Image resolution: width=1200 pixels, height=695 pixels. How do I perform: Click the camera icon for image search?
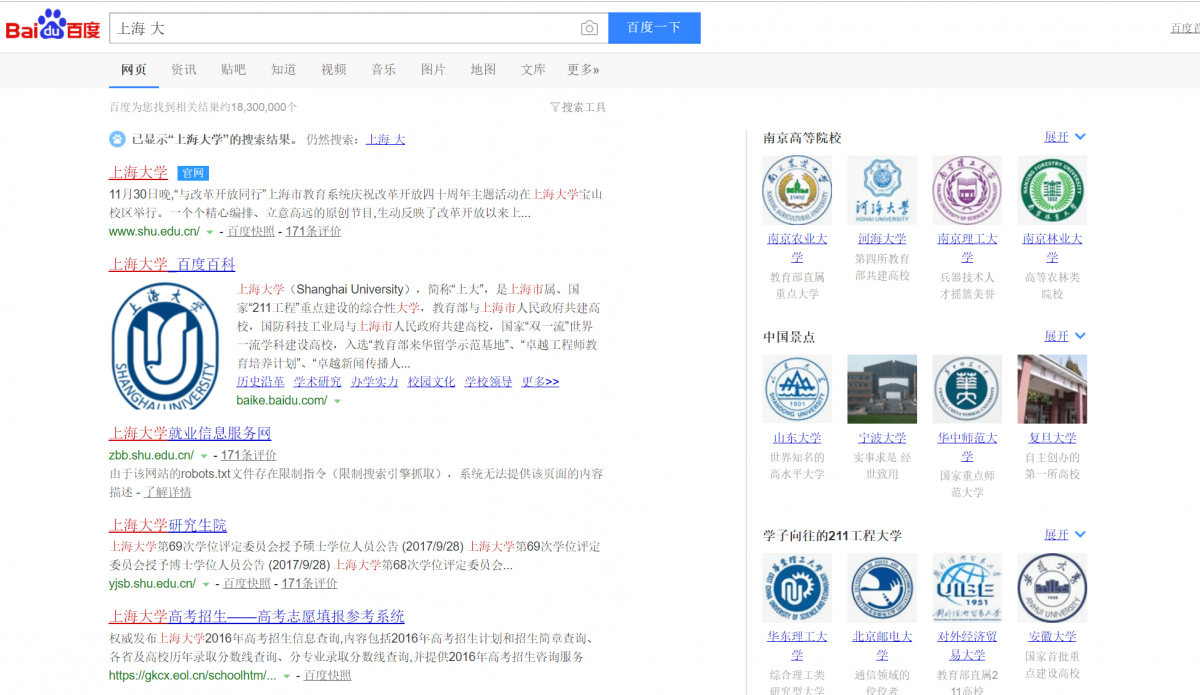pos(590,28)
